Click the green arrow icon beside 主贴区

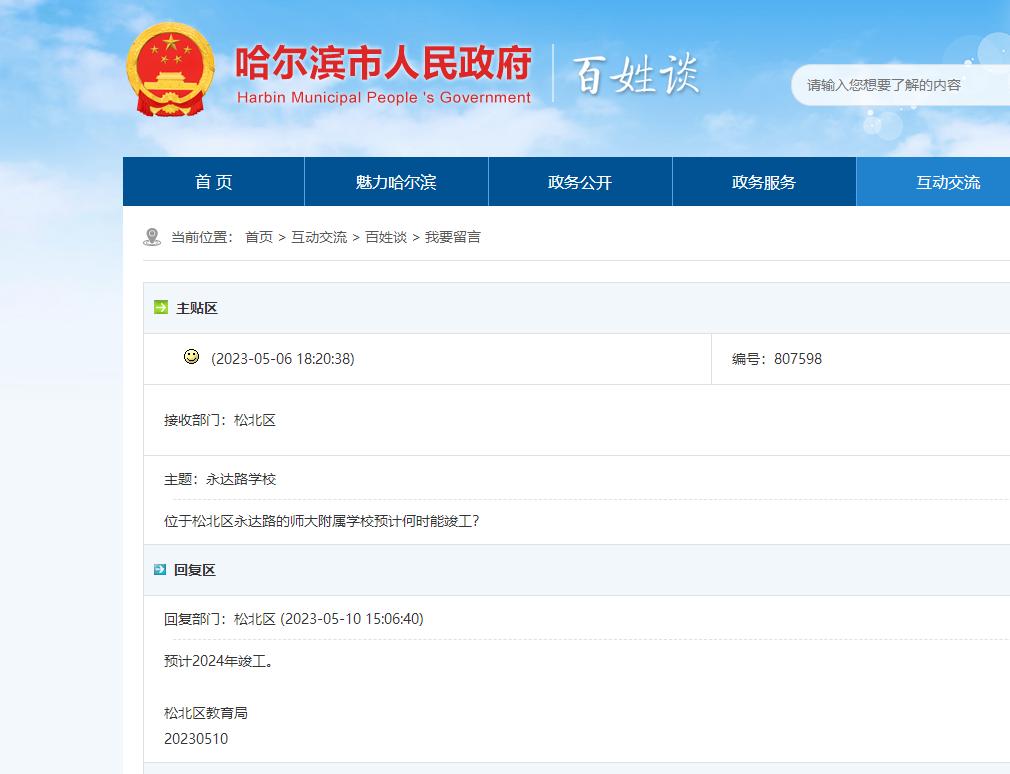coord(160,307)
